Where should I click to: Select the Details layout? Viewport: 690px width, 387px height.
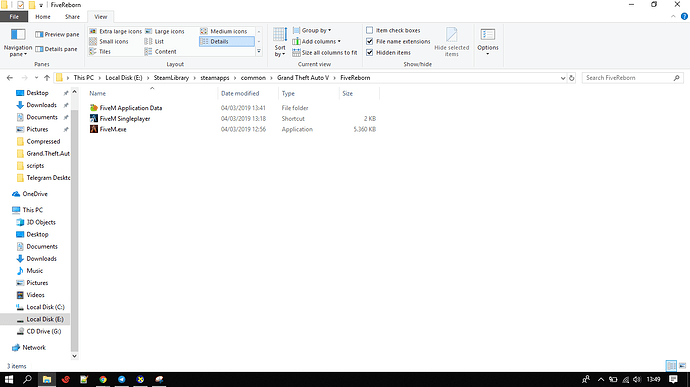coord(227,41)
